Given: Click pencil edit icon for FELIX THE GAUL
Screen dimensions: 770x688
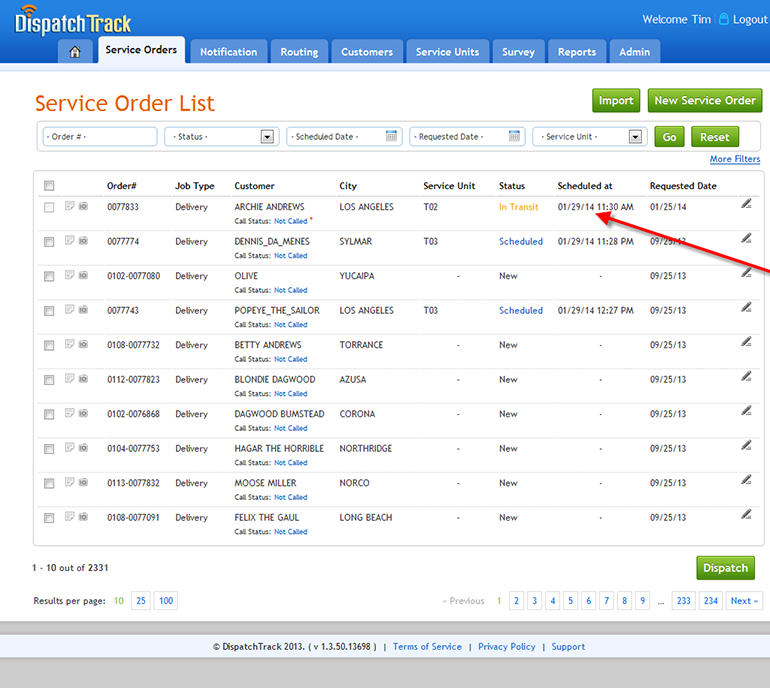Looking at the screenshot, I should [746, 515].
